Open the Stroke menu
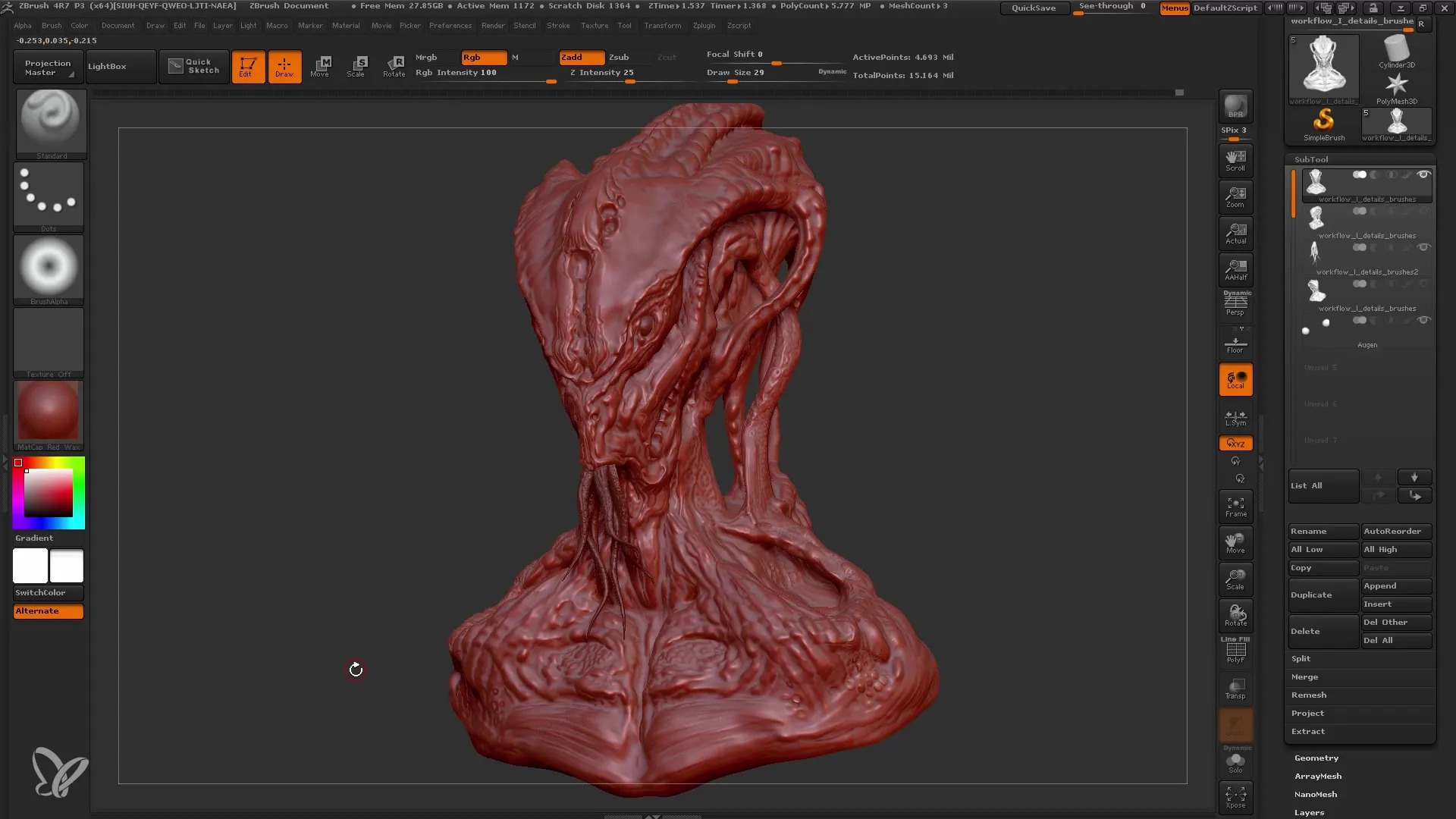This screenshot has height=819, width=1456. pos(558,26)
